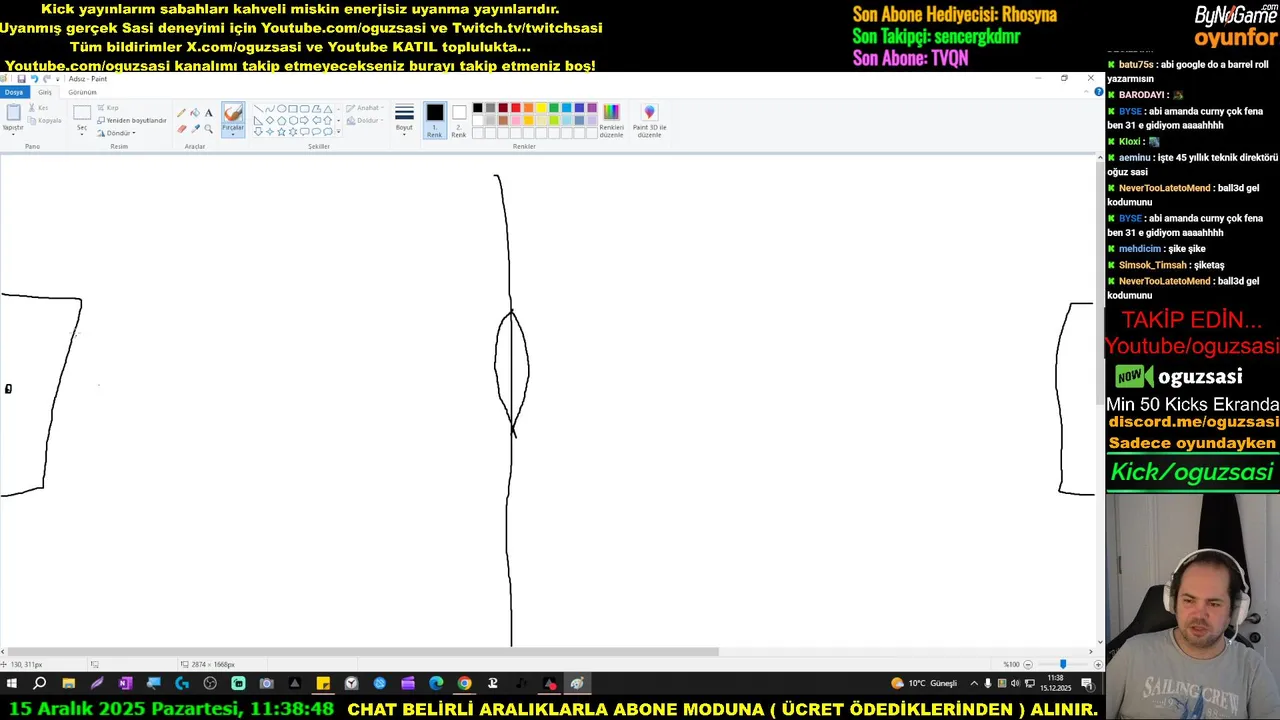Open the Seç dropdown arrow

click(82, 134)
